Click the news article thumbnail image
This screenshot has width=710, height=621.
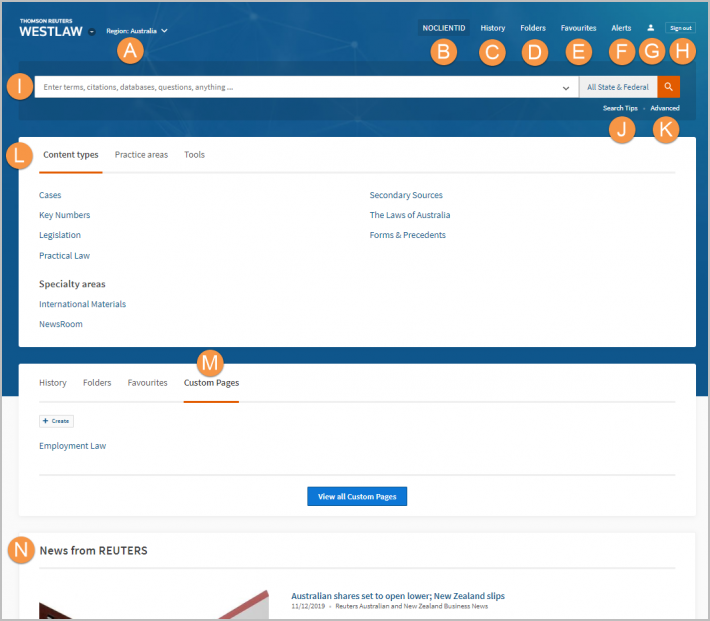click(x=154, y=605)
